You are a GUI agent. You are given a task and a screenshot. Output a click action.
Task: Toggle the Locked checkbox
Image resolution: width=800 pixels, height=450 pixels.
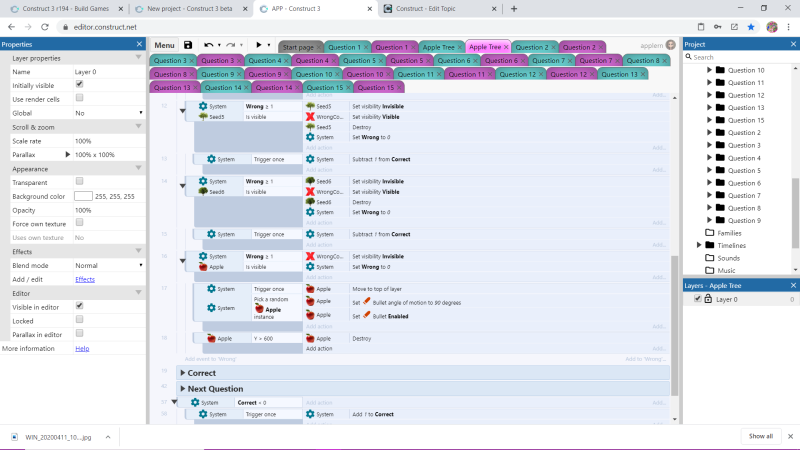pos(79,319)
